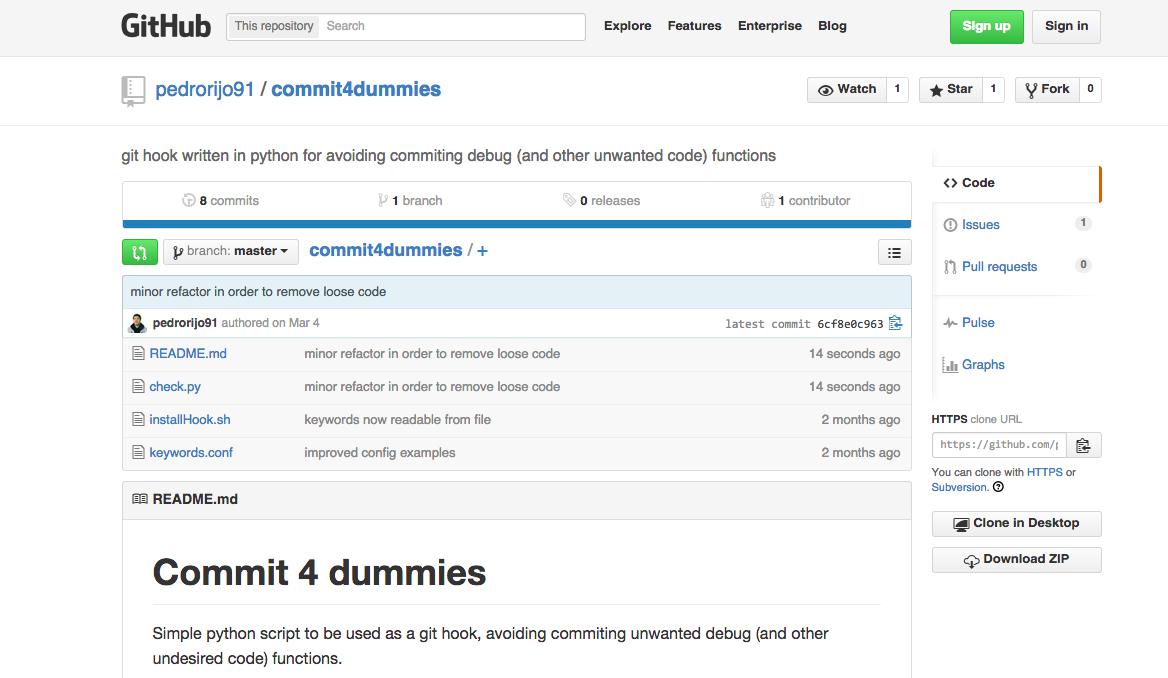Open the latest commit 6cf8e0c963 link
The image size is (1168, 678).
click(x=850, y=324)
